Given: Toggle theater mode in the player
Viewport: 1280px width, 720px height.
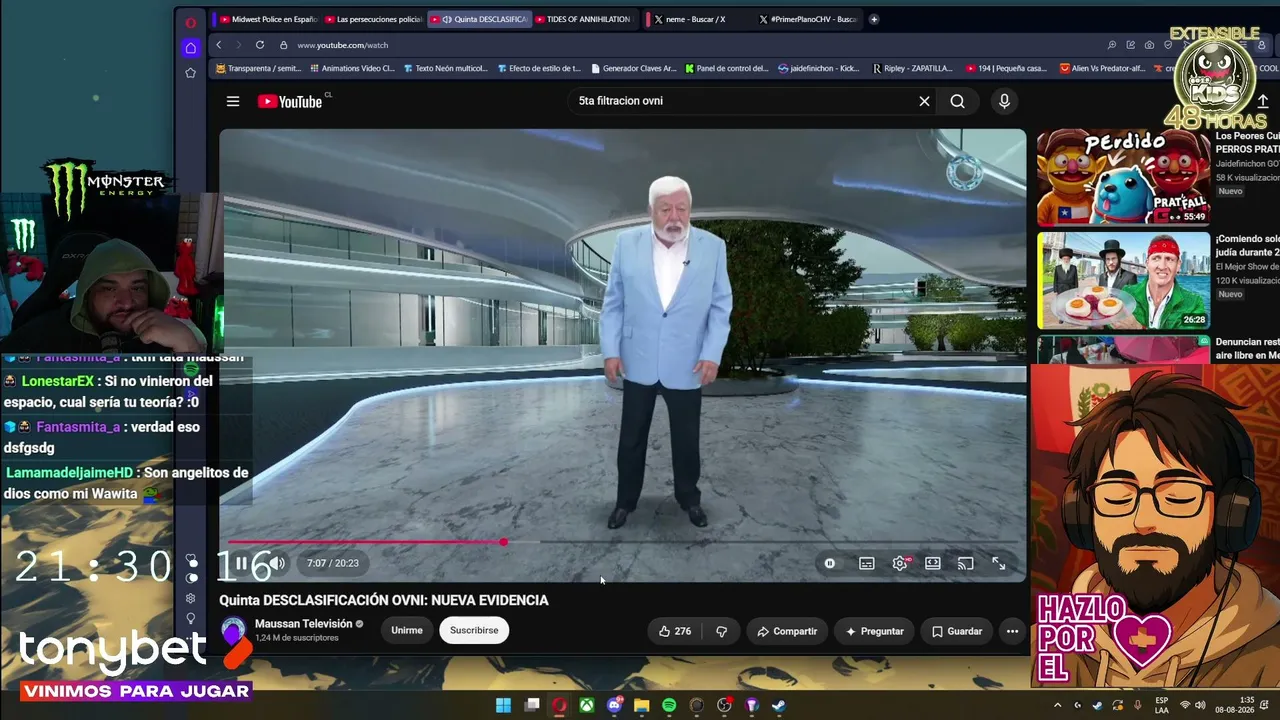Looking at the screenshot, I should (933, 563).
